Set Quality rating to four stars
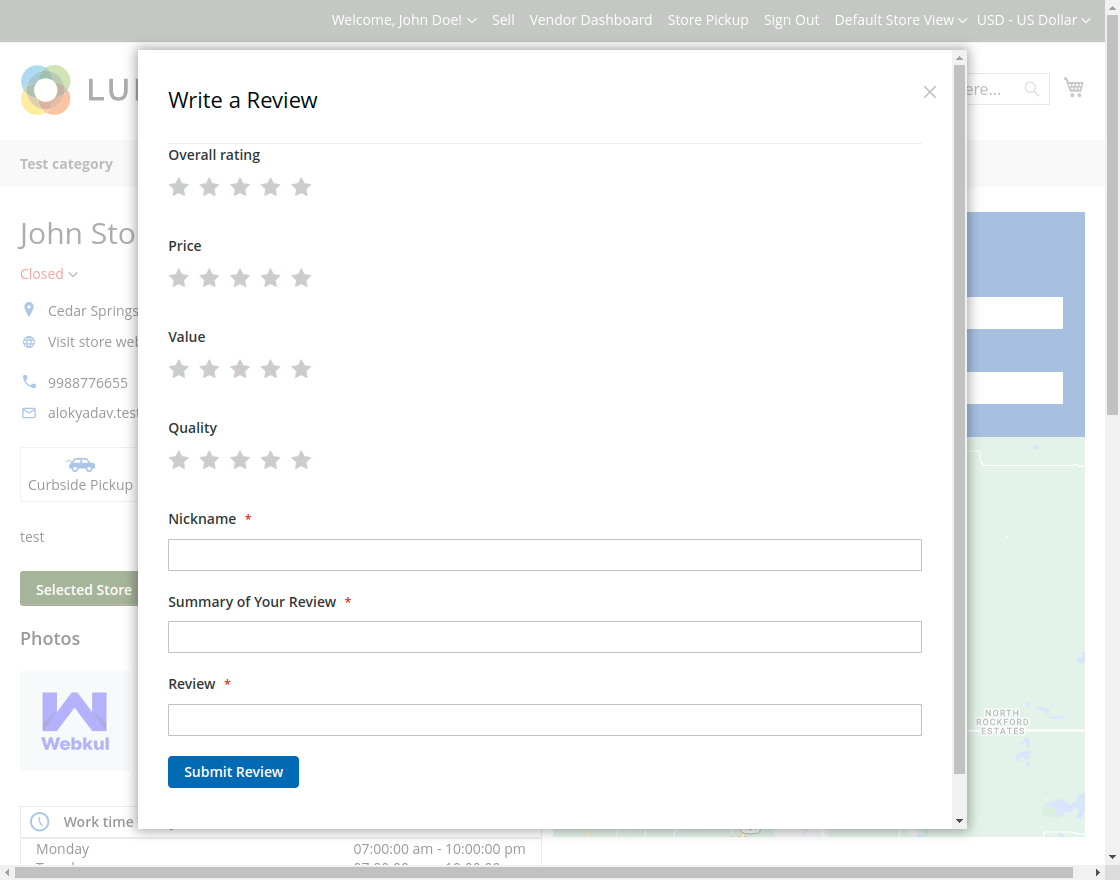The height and width of the screenshot is (880, 1120). tap(270, 460)
